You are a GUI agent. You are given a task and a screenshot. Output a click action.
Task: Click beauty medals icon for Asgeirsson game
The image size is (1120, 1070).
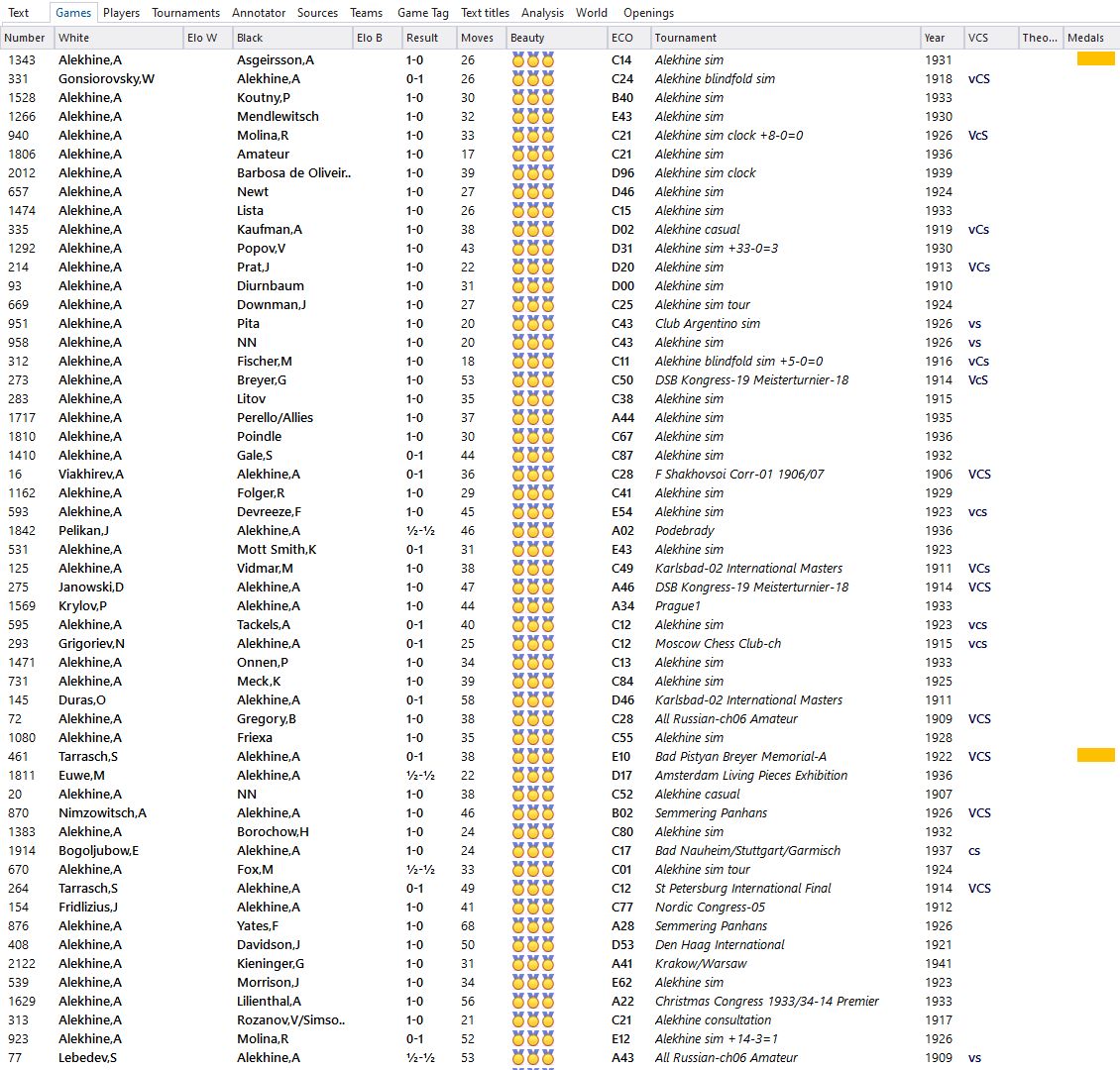pos(532,60)
